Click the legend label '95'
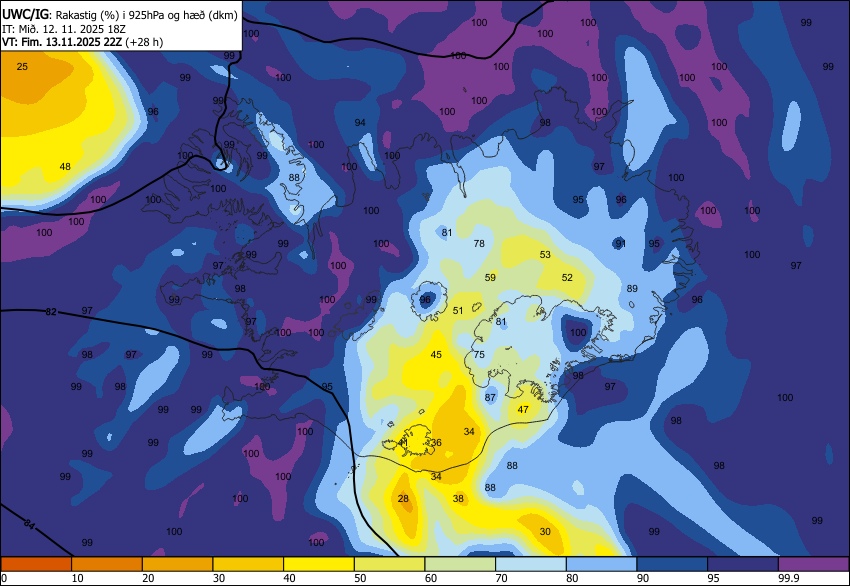The width and height of the screenshot is (850, 586). click(714, 578)
